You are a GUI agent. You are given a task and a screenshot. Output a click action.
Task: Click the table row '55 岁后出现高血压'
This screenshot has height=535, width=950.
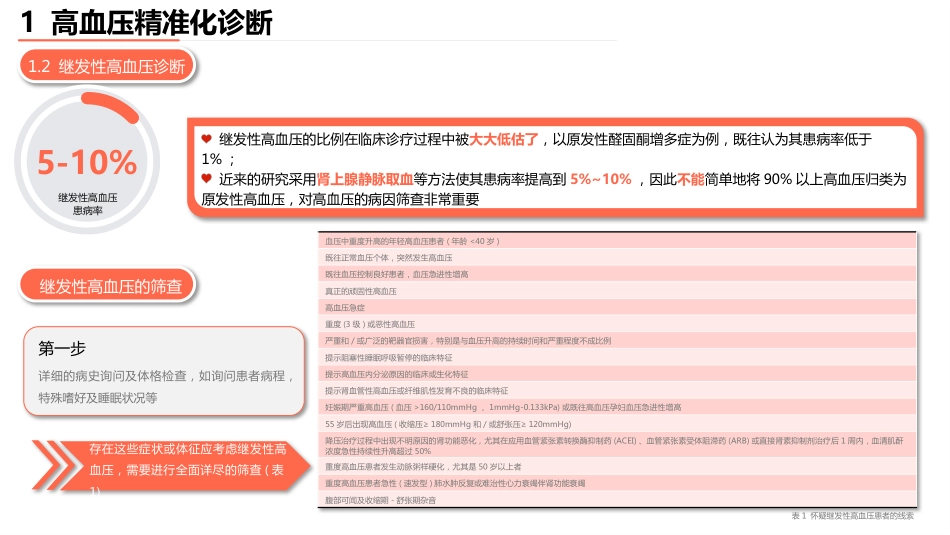(x=617, y=424)
